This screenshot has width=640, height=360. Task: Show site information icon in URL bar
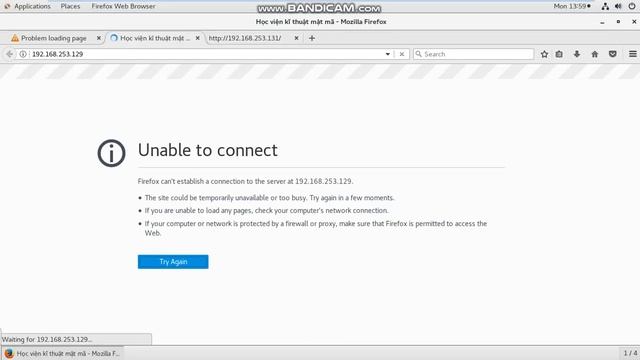[23, 54]
